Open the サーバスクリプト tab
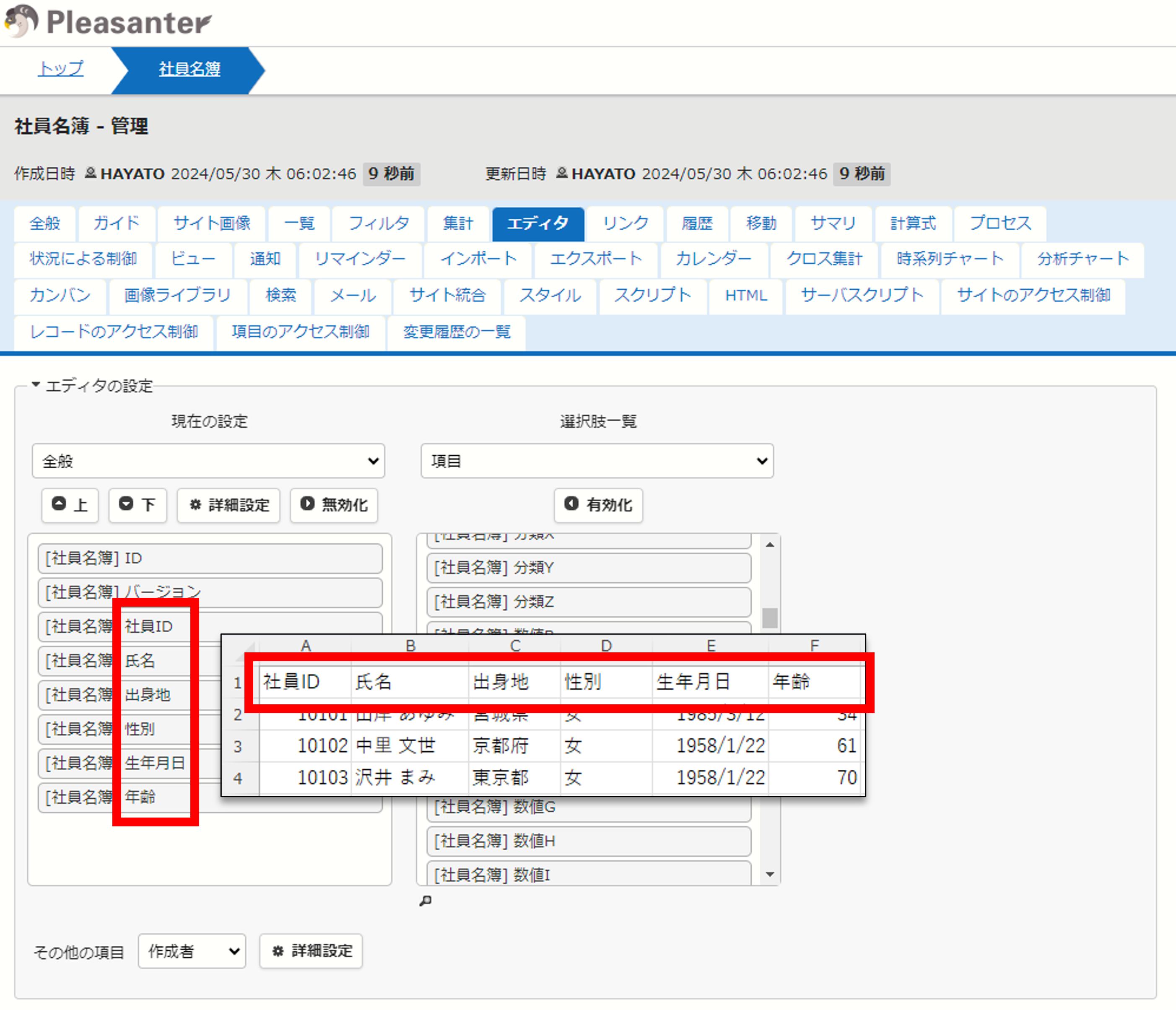Screen dimensions: 1176x1010 862,296
